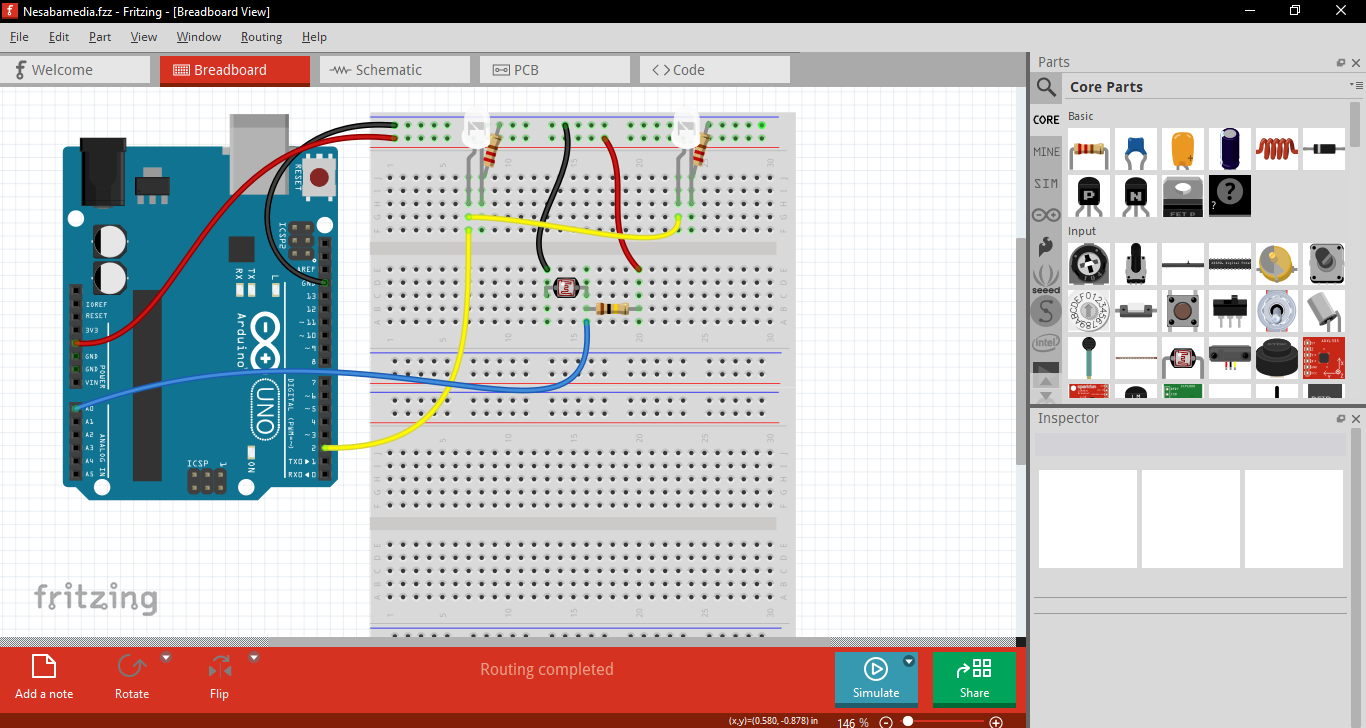
Task: Click the zoom in plus icon
Action: click(x=995, y=722)
